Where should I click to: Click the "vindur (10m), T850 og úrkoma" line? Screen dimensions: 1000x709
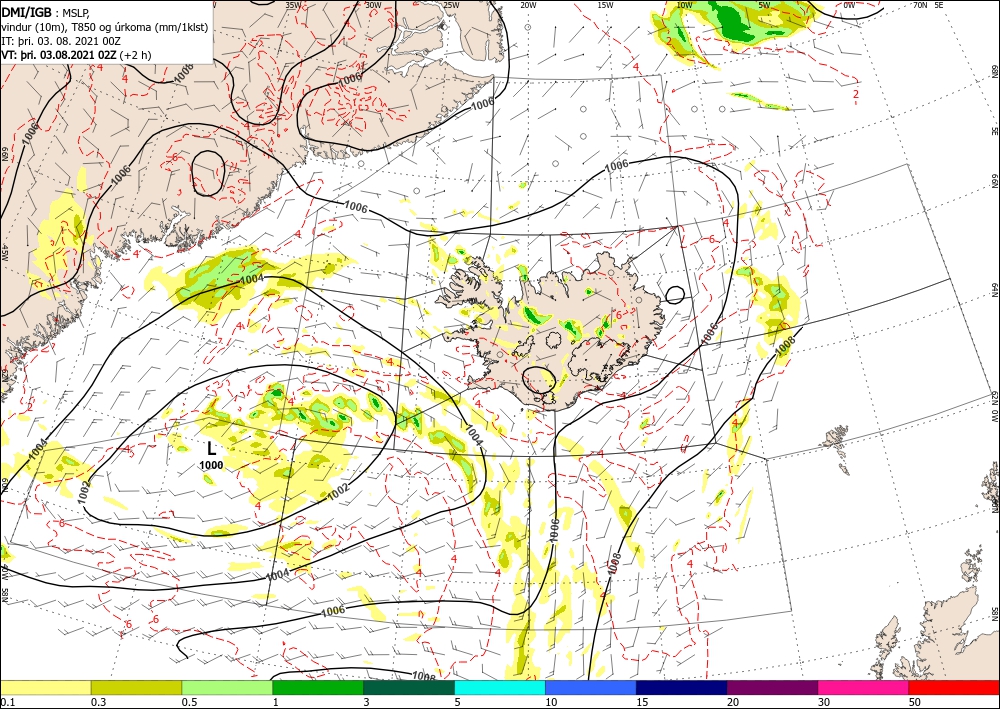pyautogui.click(x=105, y=27)
